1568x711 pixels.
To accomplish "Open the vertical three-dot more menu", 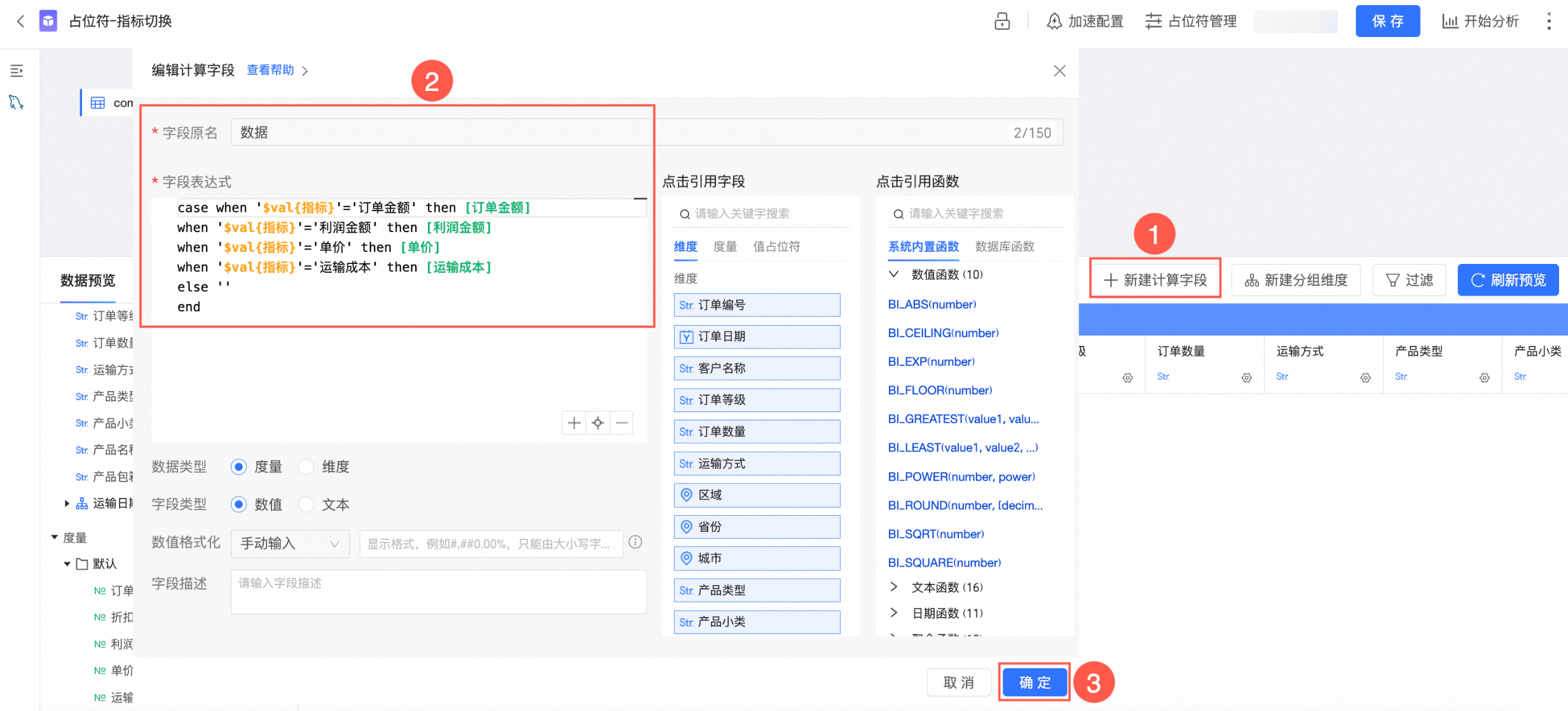I will (x=1549, y=21).
